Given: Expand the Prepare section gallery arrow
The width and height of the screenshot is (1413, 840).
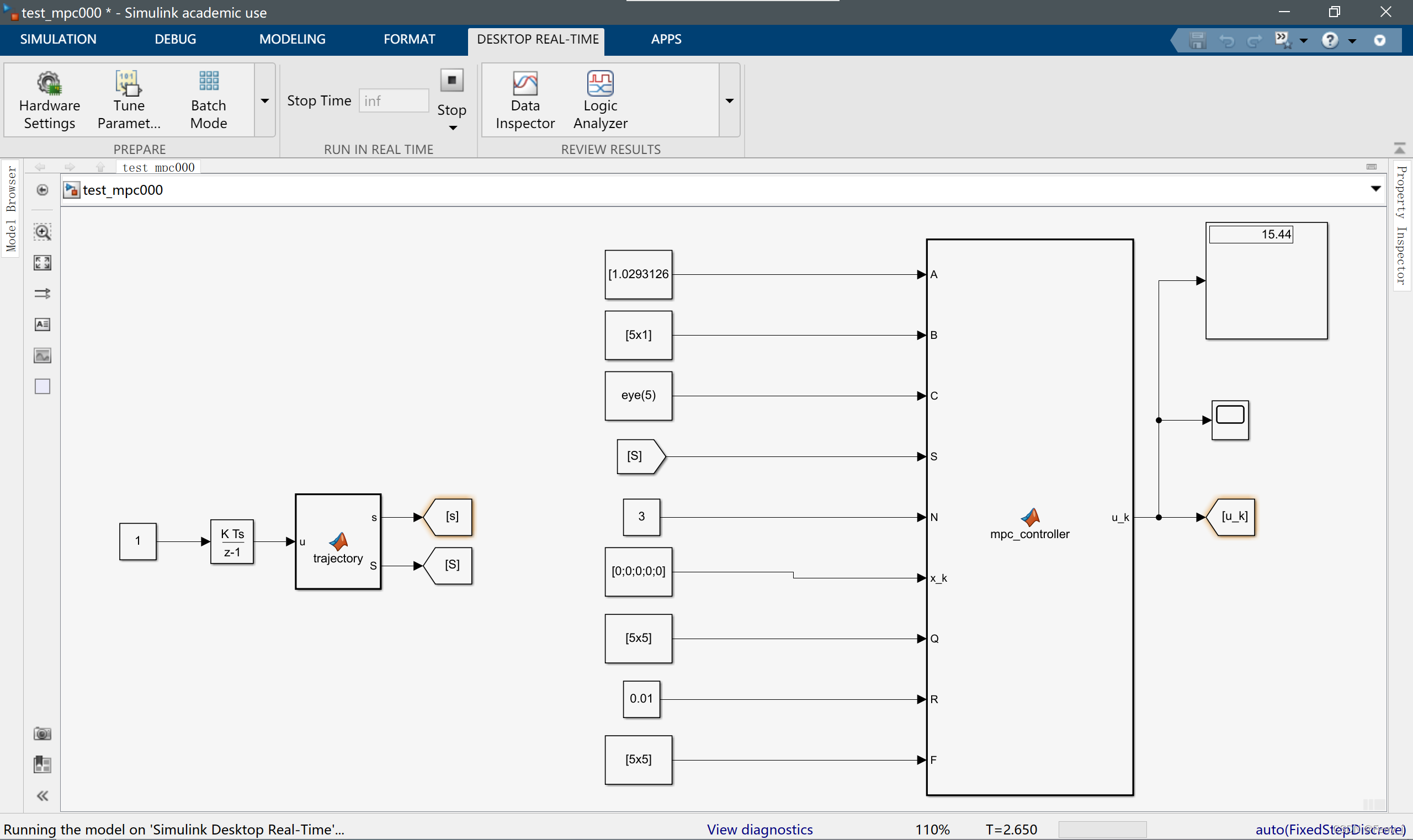Looking at the screenshot, I should click(264, 101).
